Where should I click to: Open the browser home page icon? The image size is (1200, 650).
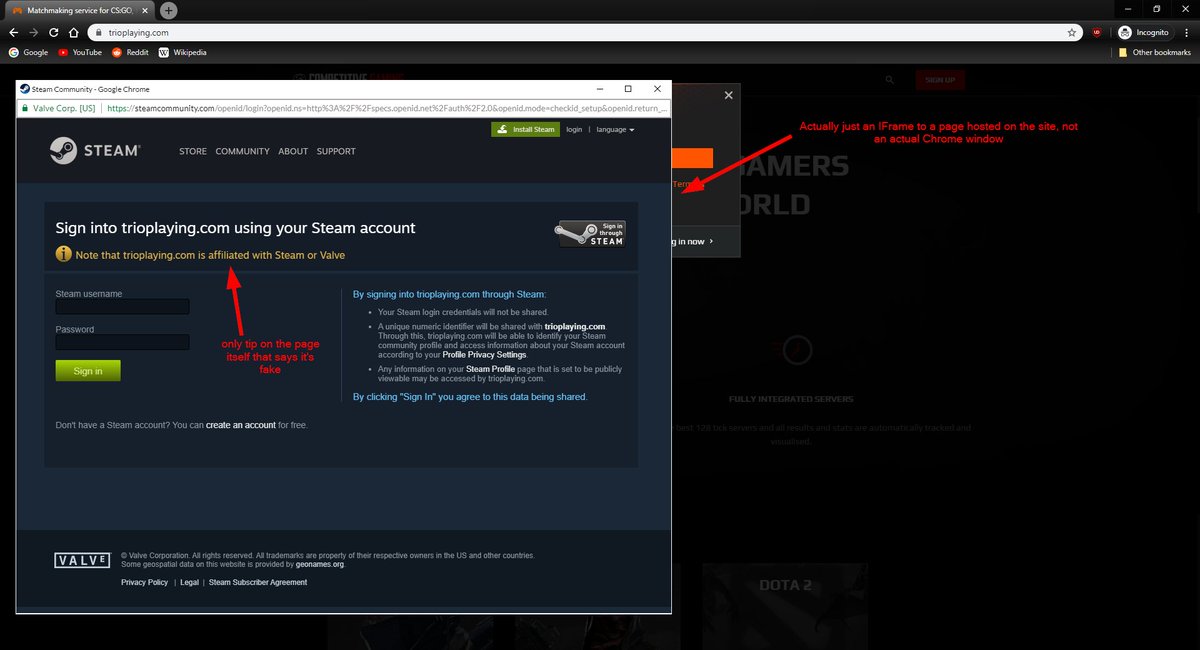[x=74, y=32]
